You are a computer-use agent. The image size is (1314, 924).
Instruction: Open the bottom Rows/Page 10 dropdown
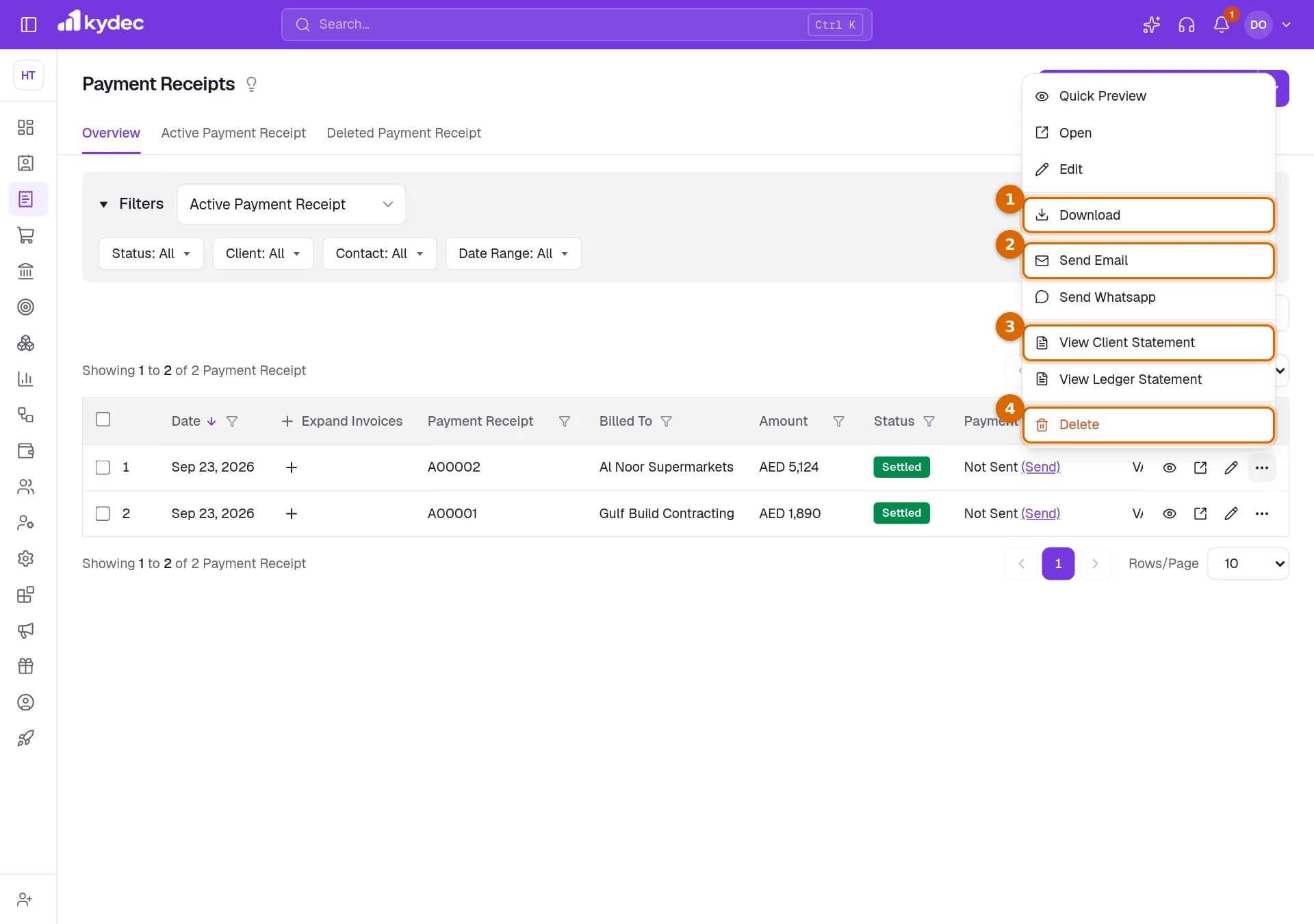pos(1248,563)
